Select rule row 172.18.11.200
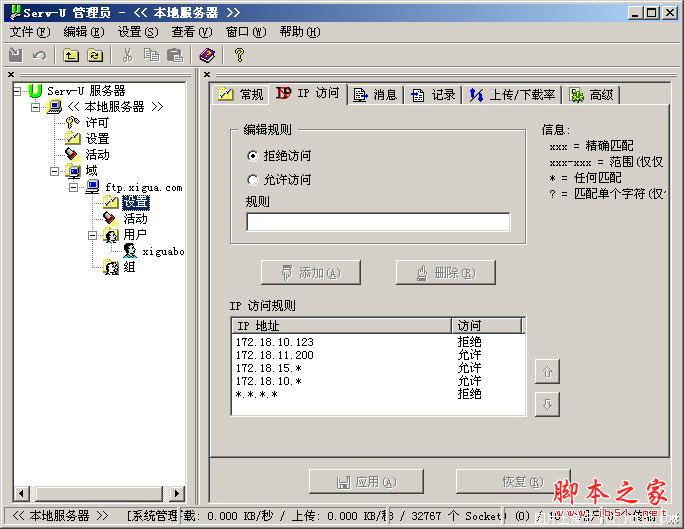 tap(378, 355)
